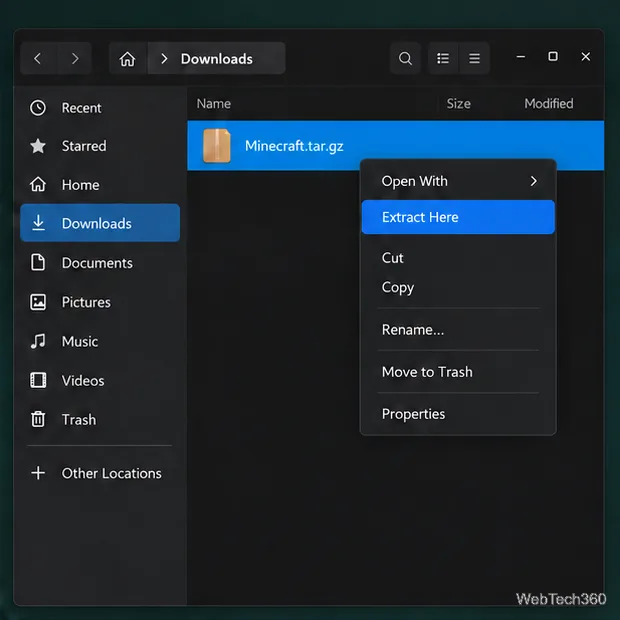Click the home icon in the path bar
Image resolution: width=620 pixels, height=620 pixels.
tap(127, 59)
